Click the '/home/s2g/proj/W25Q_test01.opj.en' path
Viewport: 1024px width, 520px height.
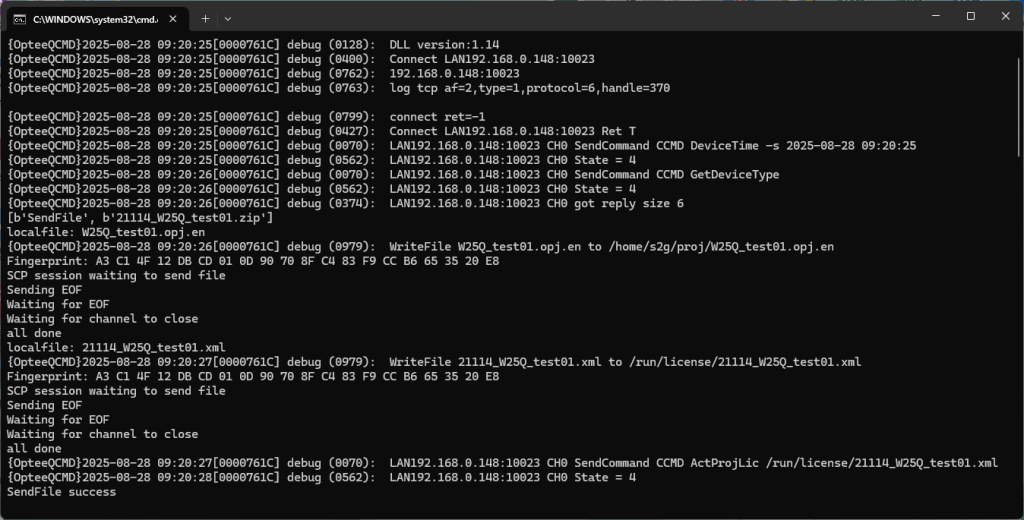pyautogui.click(x=721, y=247)
